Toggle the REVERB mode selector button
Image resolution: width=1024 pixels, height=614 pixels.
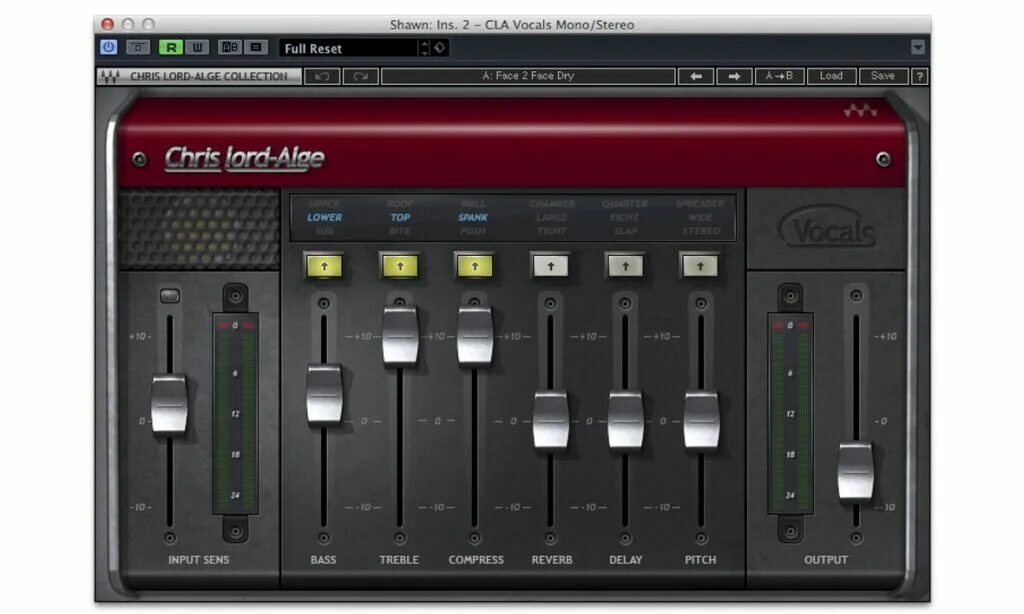click(551, 267)
